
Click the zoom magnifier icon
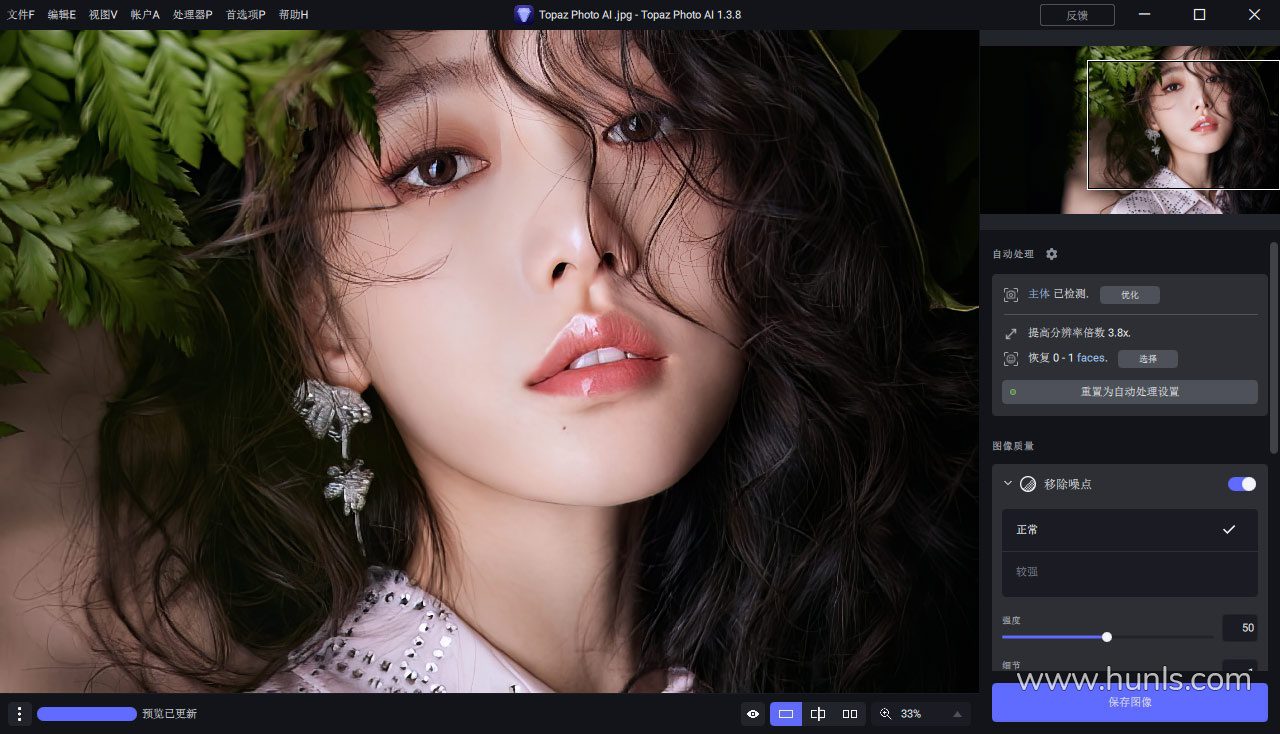(885, 714)
